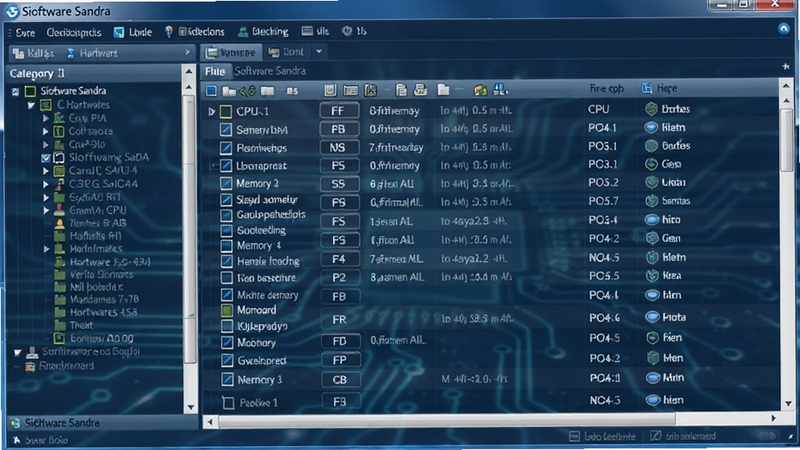Image resolution: width=800 pixels, height=450 pixels.
Task: Click the horizontal scrollbar thumb at bottom
Action: tap(446, 419)
